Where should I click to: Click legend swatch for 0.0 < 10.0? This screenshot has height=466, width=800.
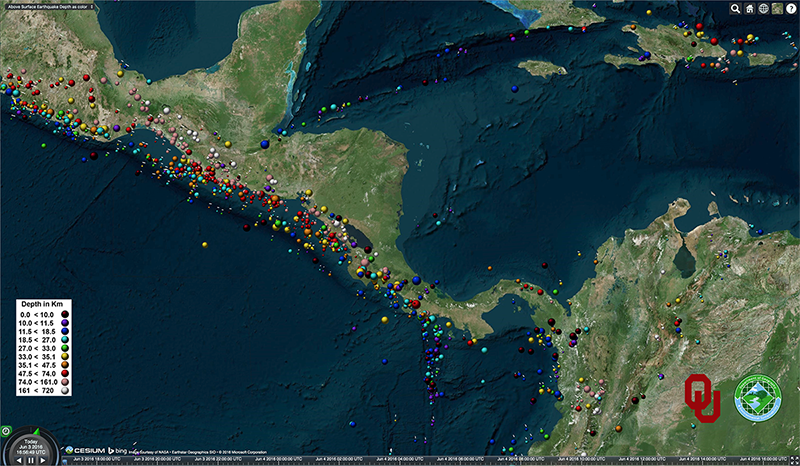coord(65,314)
